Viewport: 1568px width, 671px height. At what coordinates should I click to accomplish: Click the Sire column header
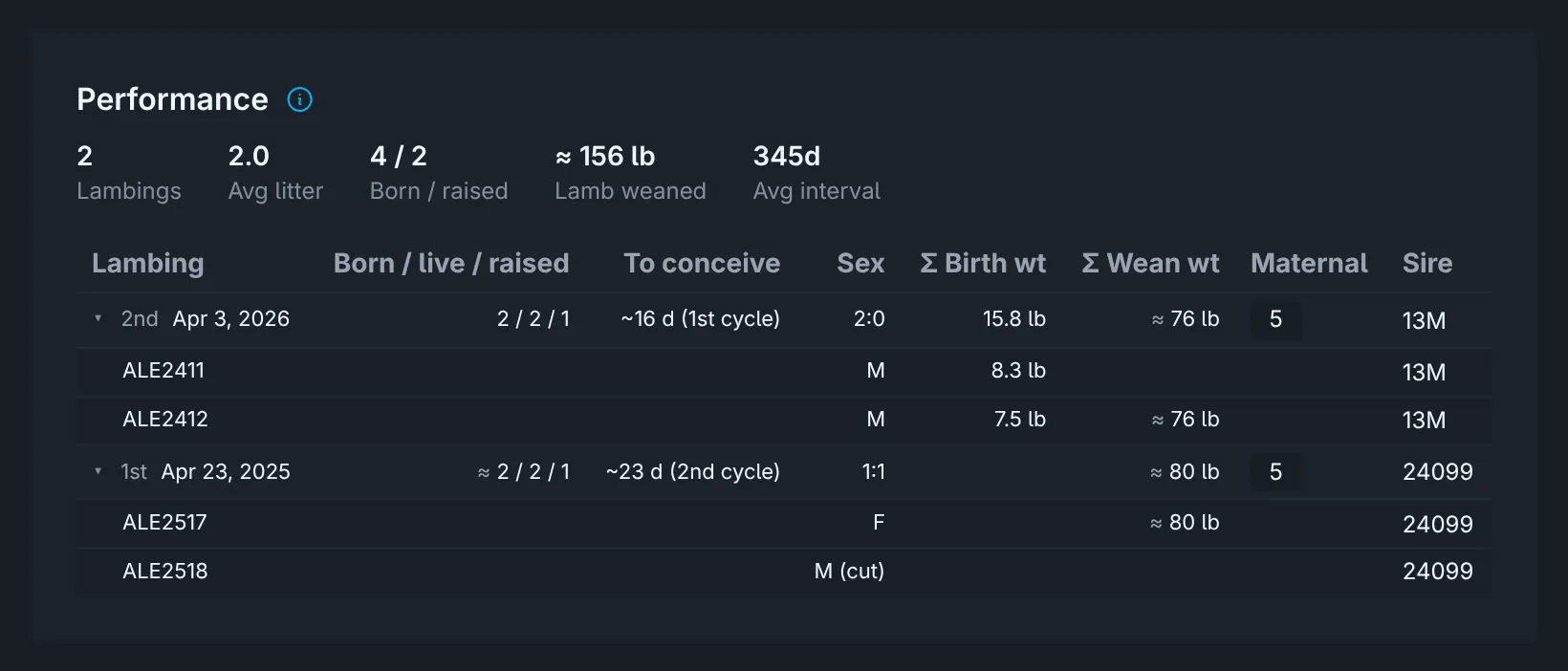pos(1427,263)
